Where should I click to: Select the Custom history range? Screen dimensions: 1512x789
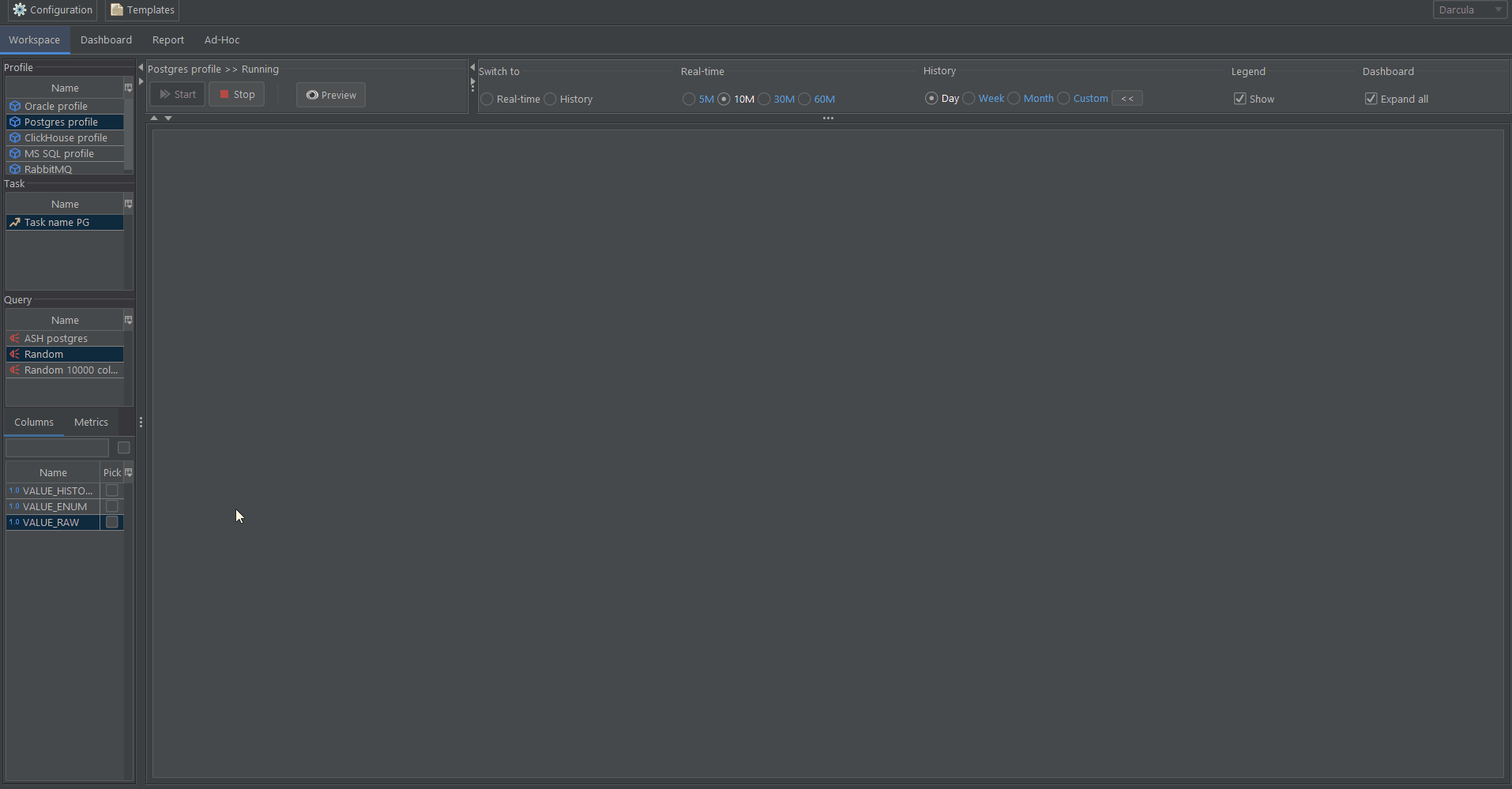1064,98
